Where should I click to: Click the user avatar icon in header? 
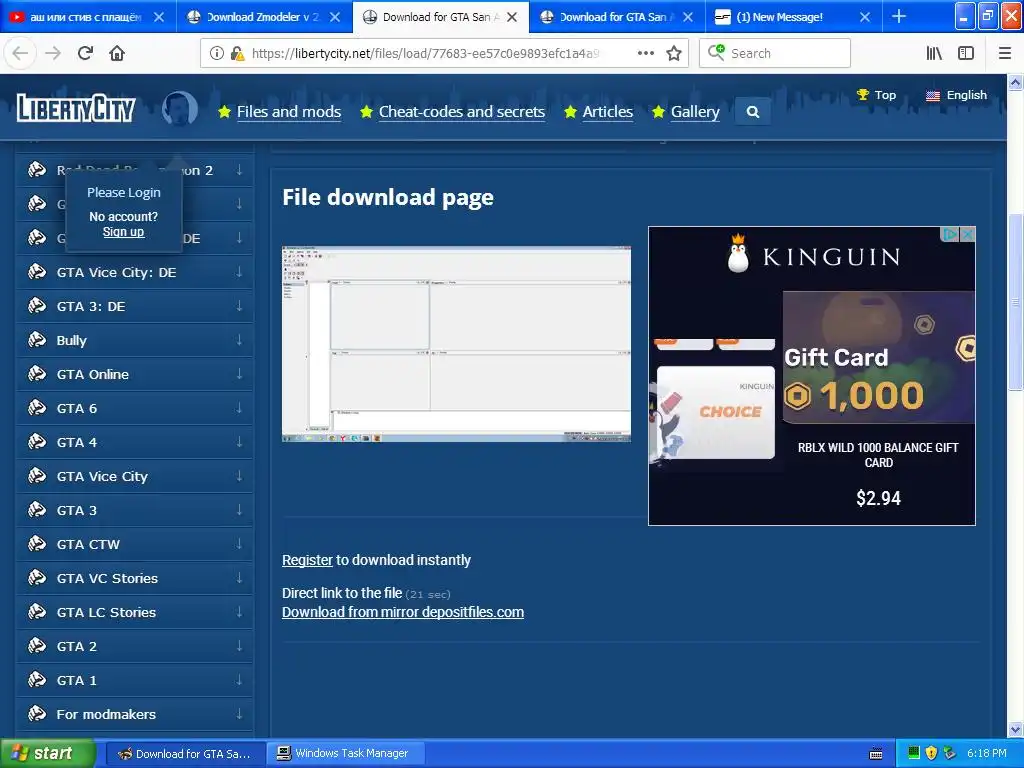click(x=180, y=108)
